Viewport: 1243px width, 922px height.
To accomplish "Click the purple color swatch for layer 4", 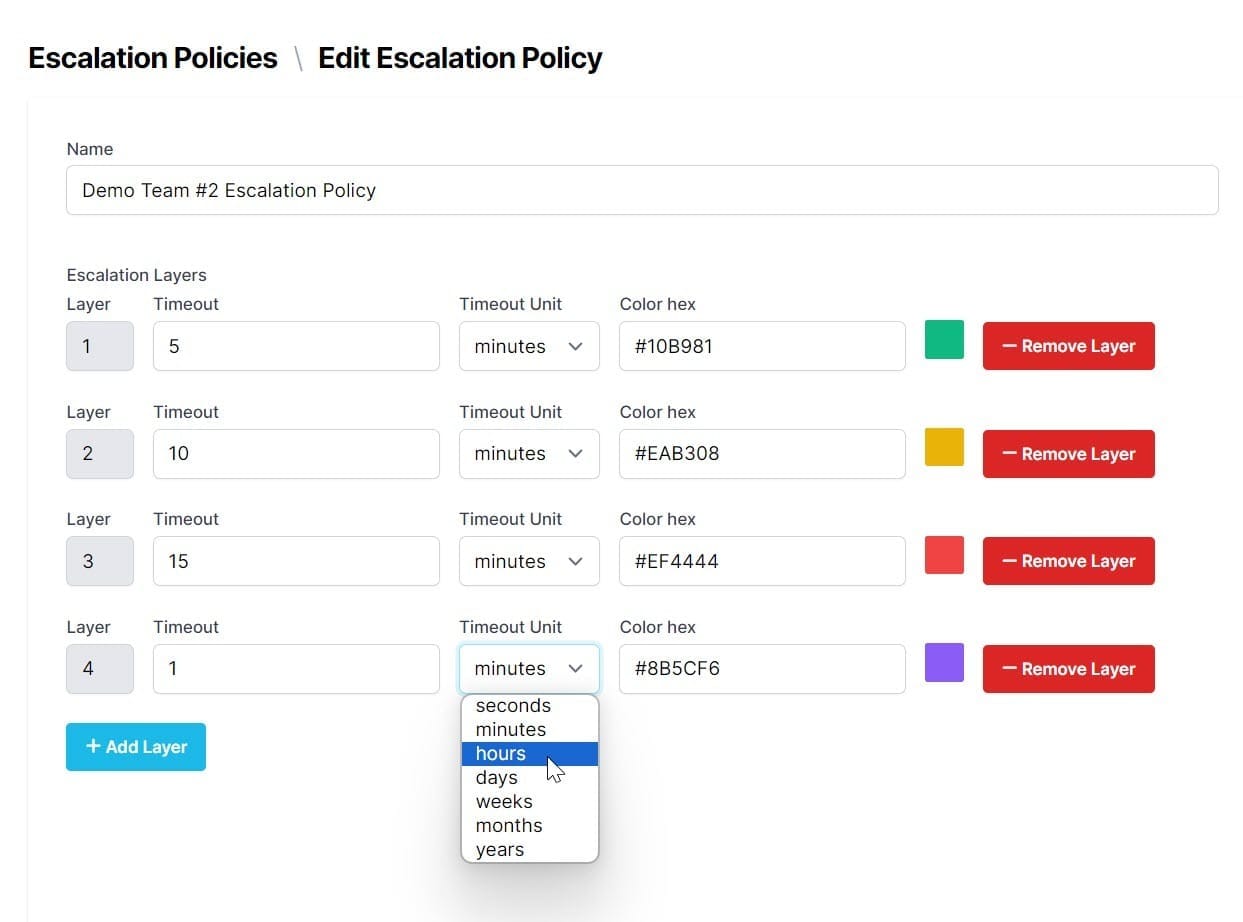I will coord(943,662).
